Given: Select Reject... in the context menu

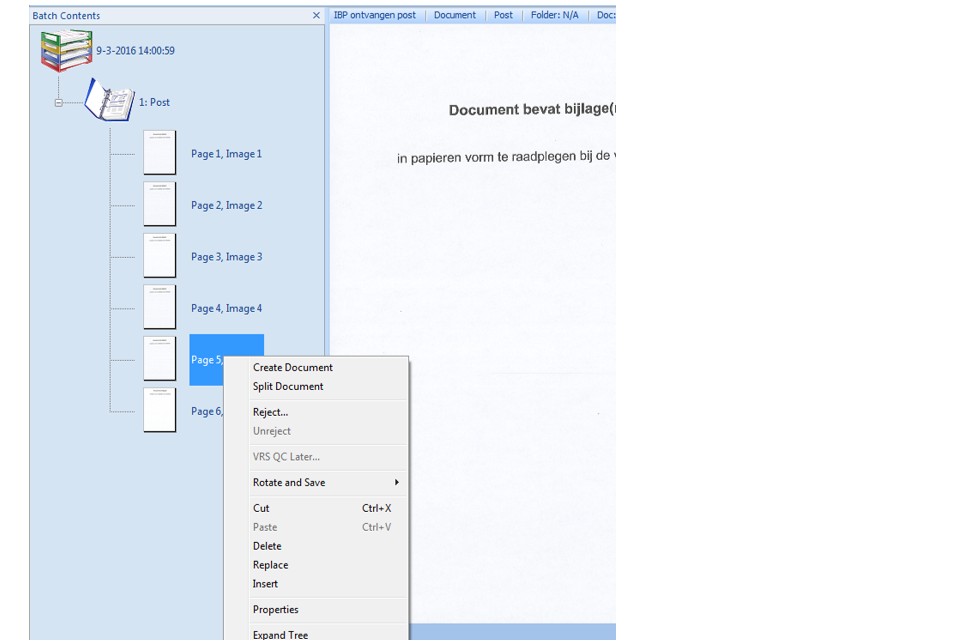Looking at the screenshot, I should 270,412.
